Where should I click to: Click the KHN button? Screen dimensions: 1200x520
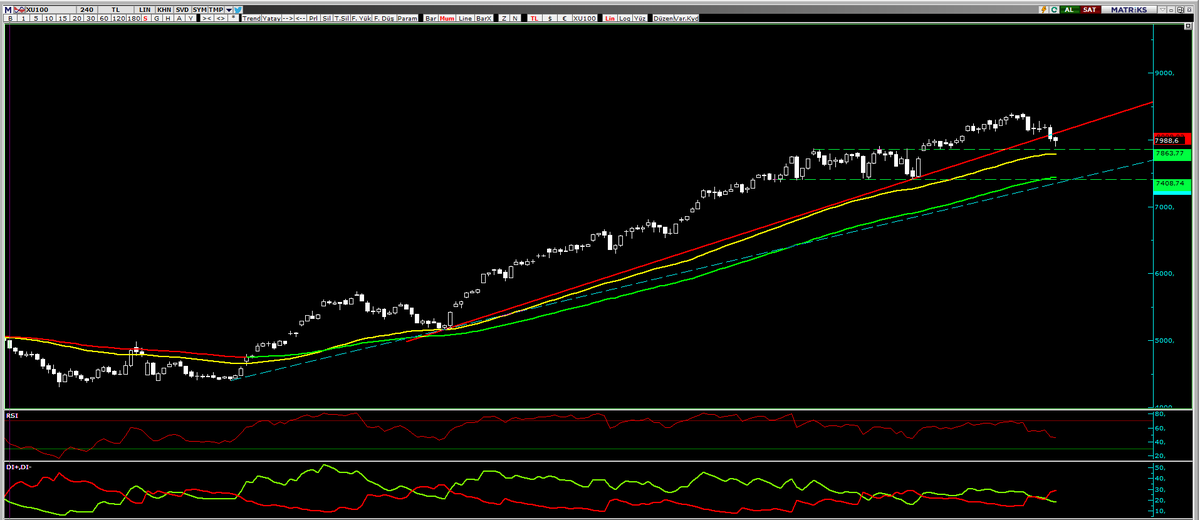[x=164, y=9]
